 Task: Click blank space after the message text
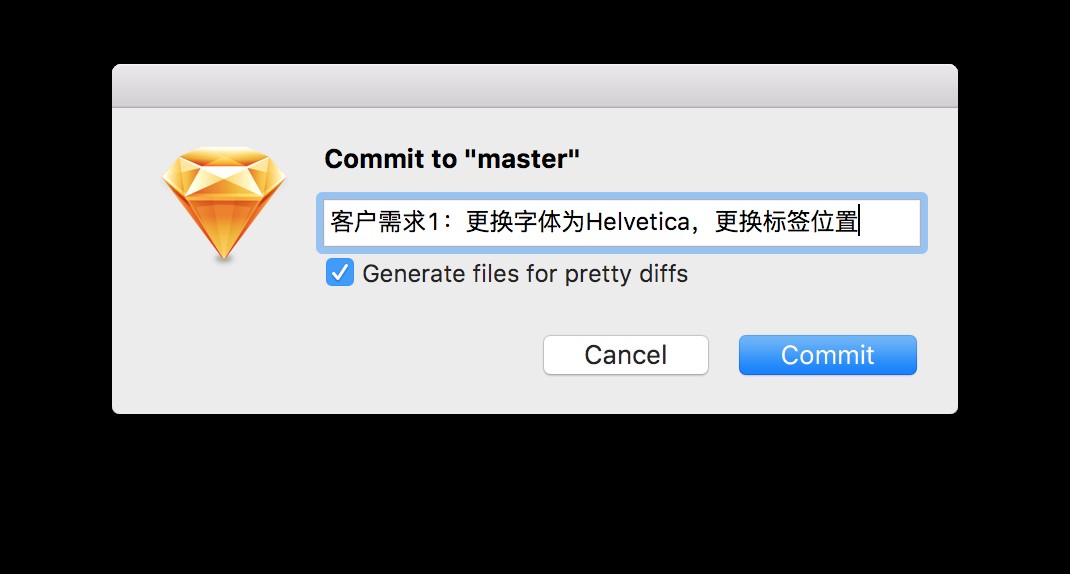tap(889, 223)
